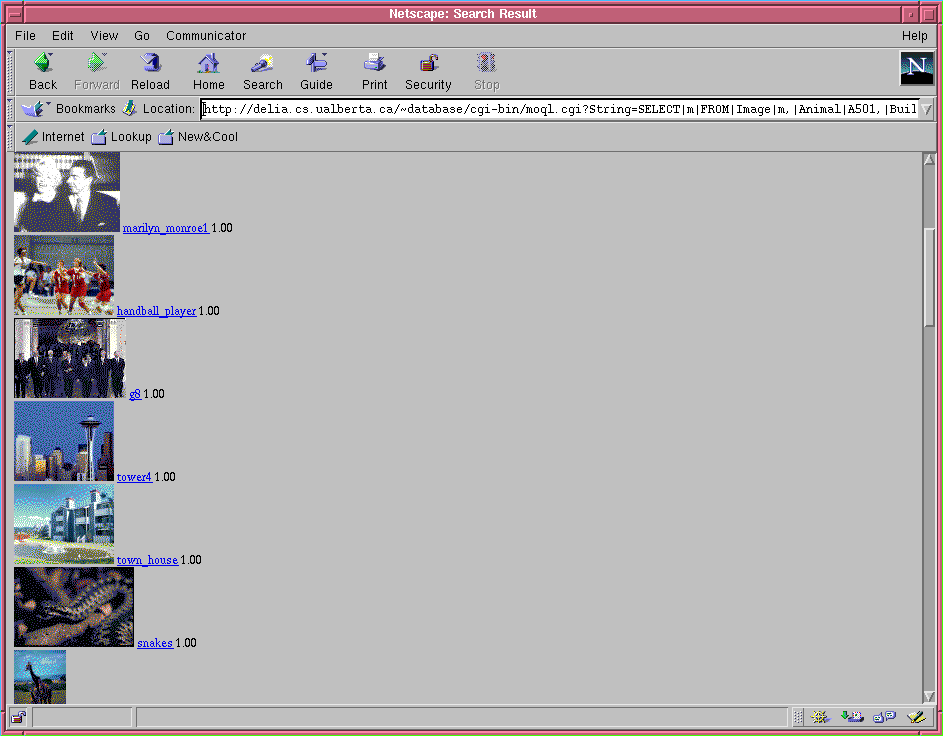Click the g8 group photo thumbnail

pos(70,358)
